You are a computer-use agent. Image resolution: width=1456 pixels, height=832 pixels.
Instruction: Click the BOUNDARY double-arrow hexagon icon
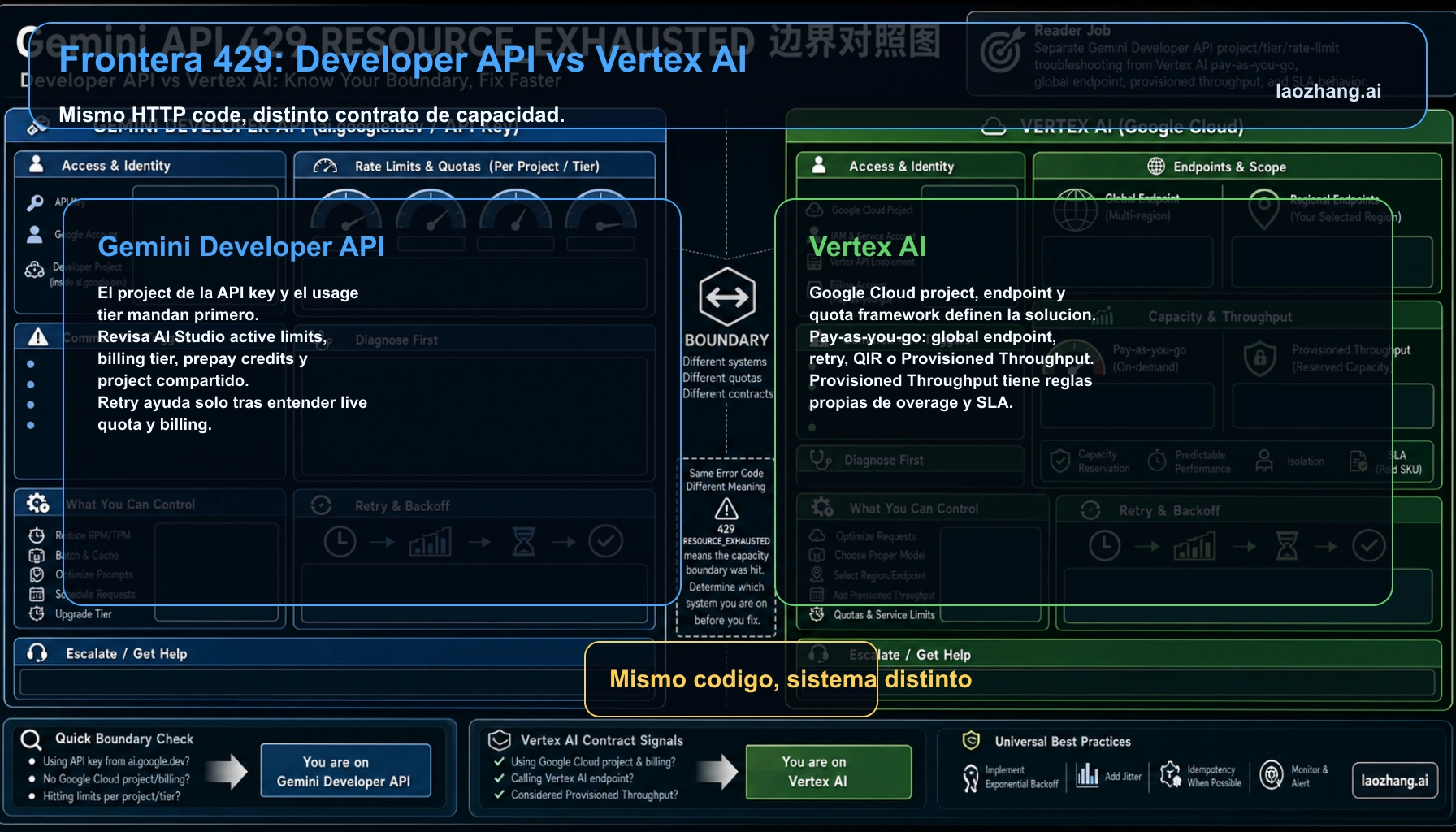(x=727, y=297)
